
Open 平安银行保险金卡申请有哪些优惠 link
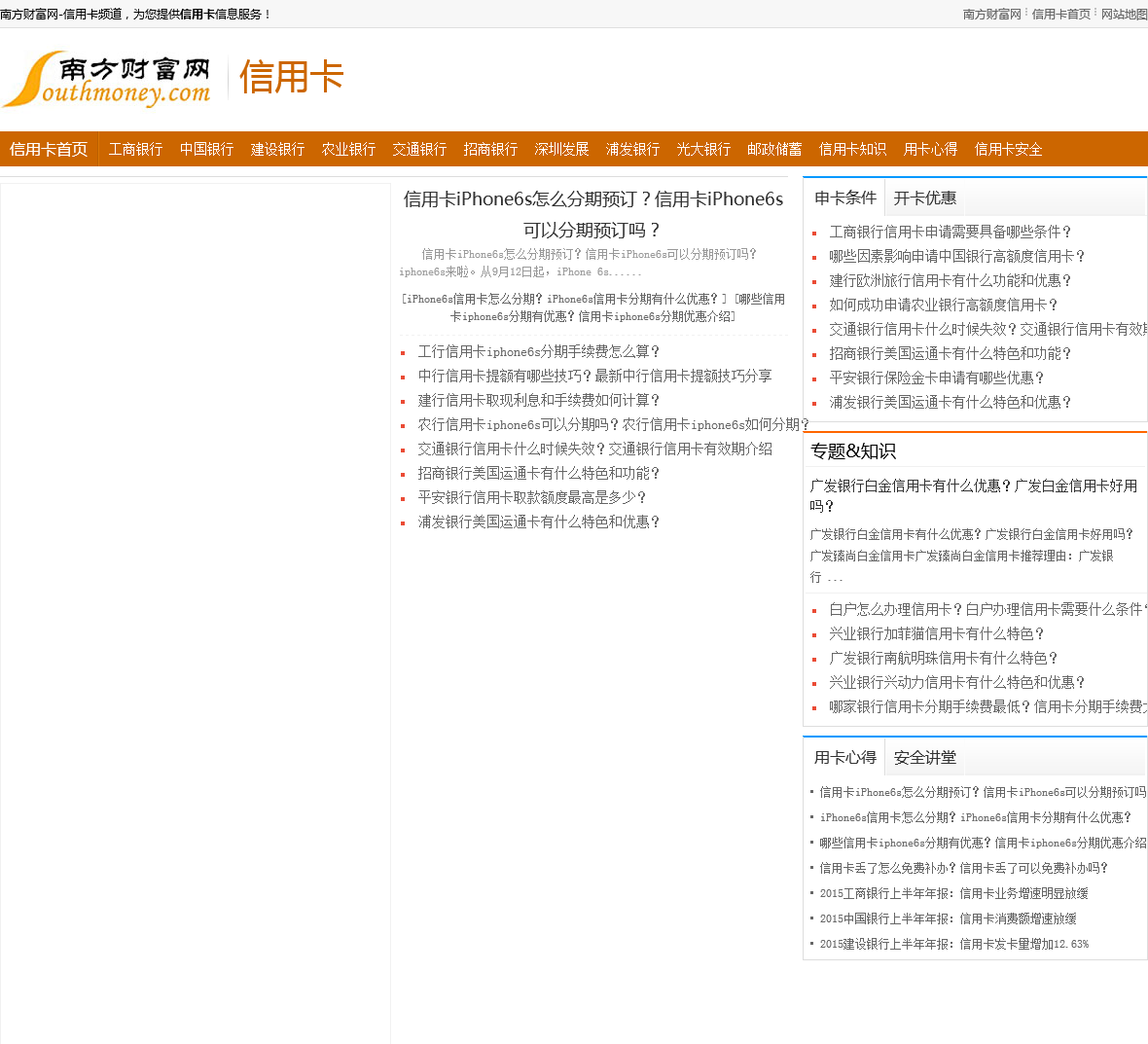937,378
